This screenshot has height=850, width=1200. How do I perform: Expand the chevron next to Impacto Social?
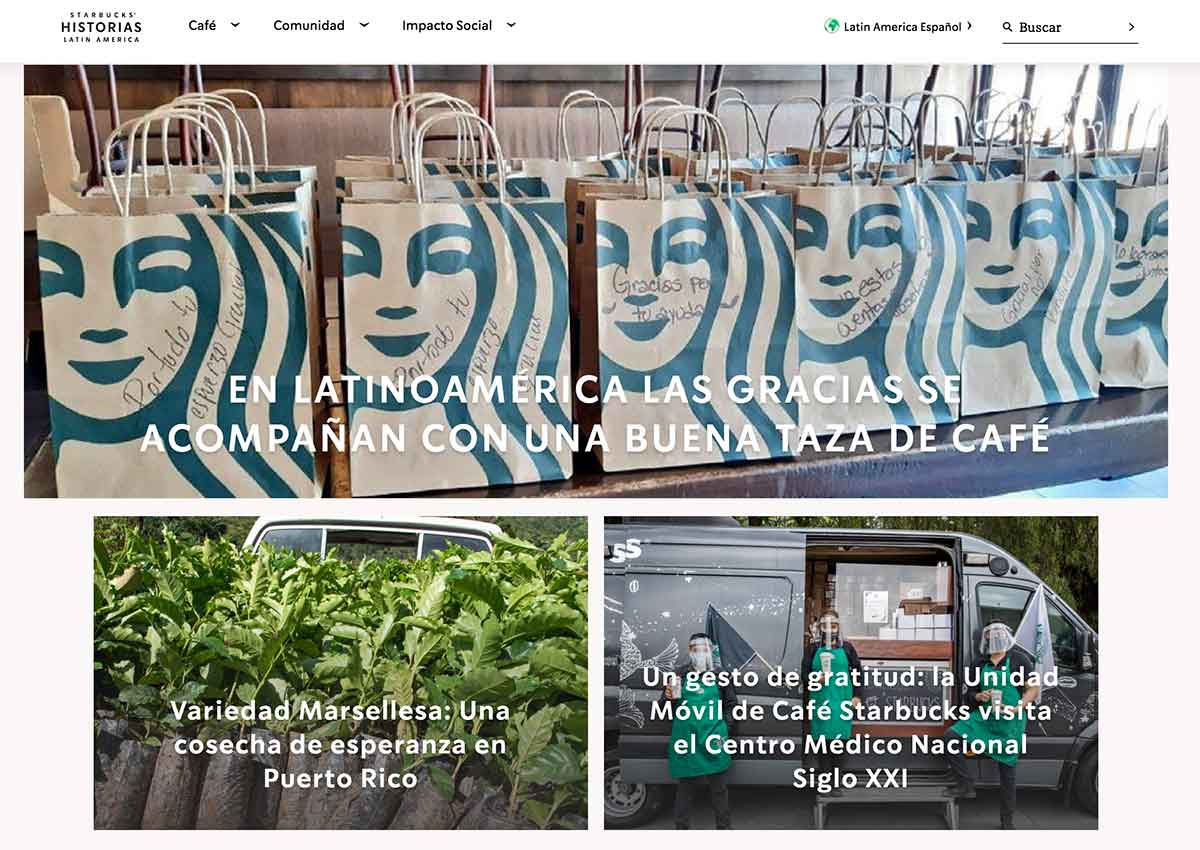(511, 25)
